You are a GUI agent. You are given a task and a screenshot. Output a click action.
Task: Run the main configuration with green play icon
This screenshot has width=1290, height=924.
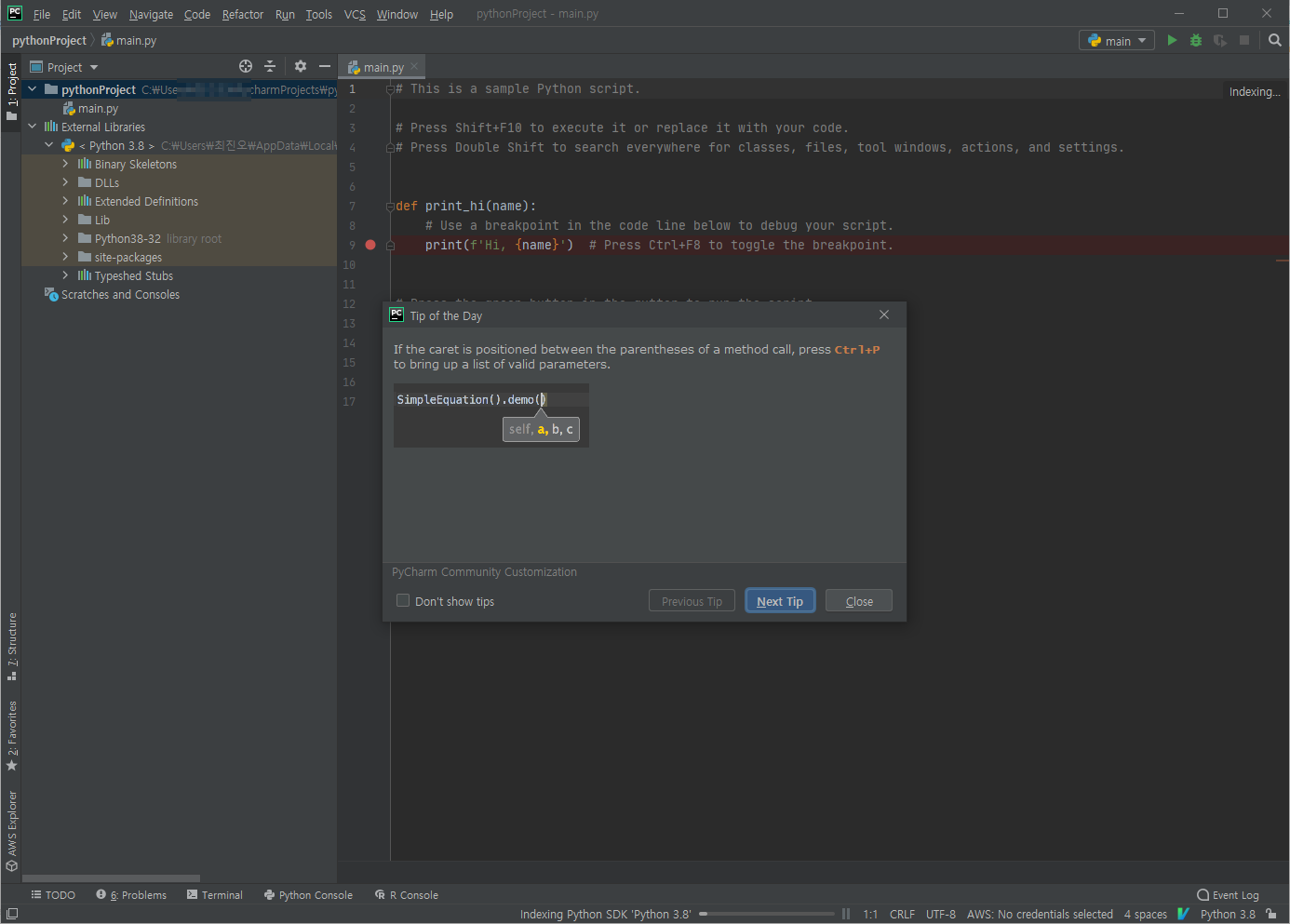(1172, 40)
